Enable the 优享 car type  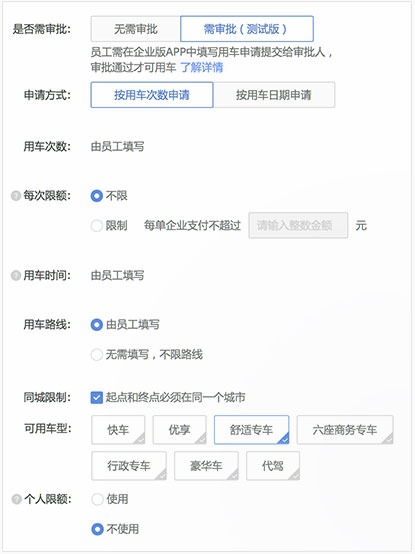click(x=179, y=430)
